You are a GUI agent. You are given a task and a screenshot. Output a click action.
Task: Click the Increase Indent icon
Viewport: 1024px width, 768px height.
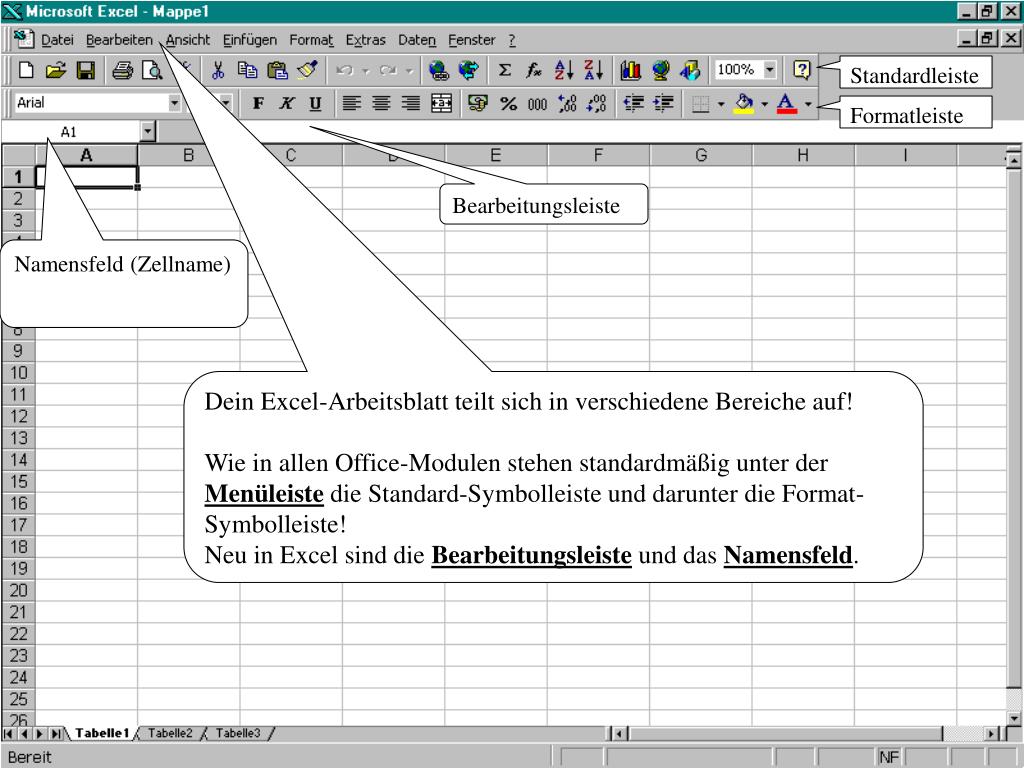(663, 103)
